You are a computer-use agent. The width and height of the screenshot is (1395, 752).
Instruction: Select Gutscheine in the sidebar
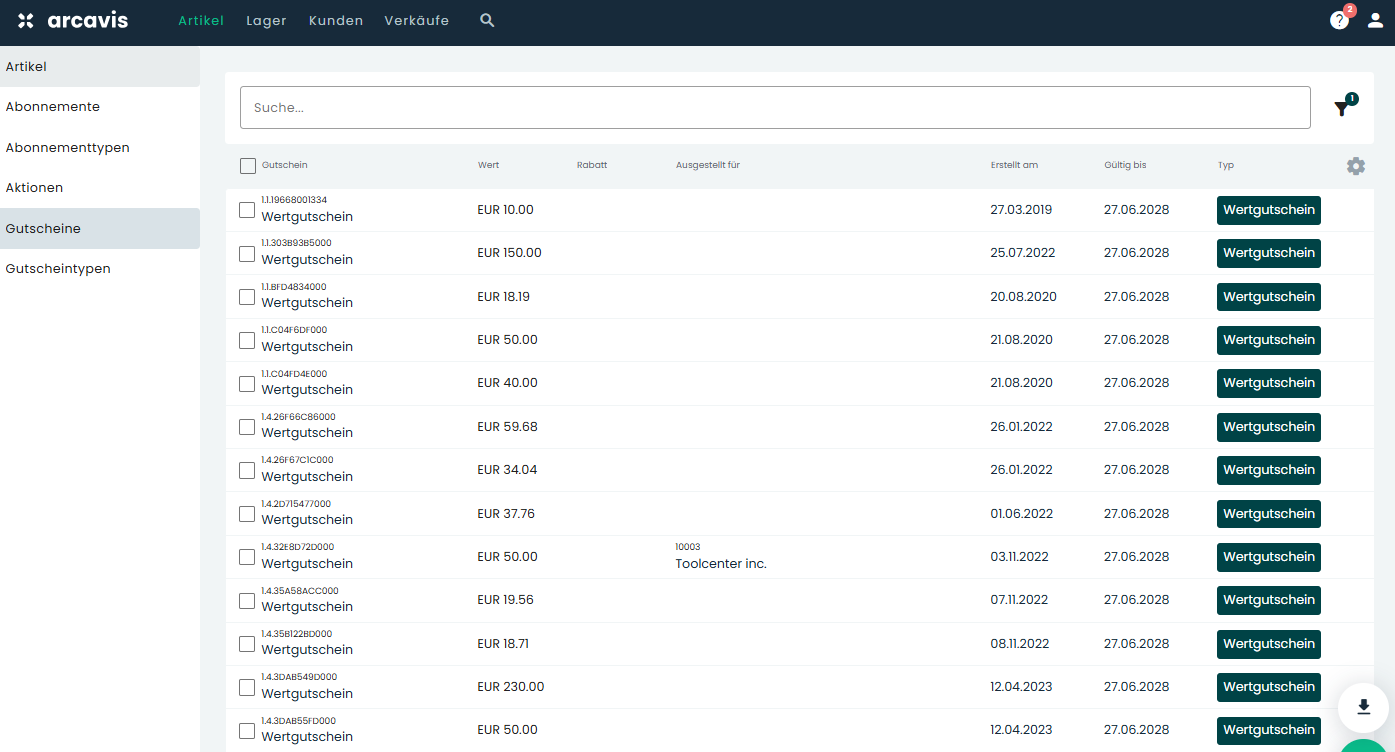pyautogui.click(x=100, y=228)
